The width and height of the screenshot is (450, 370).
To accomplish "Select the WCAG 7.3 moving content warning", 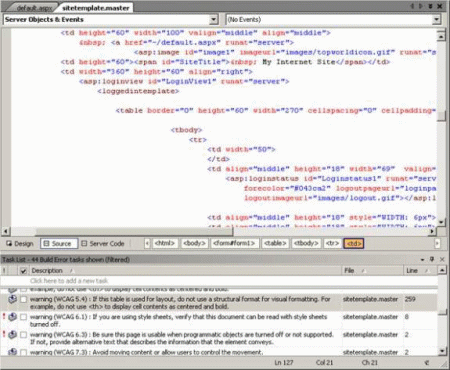I will (146, 352).
